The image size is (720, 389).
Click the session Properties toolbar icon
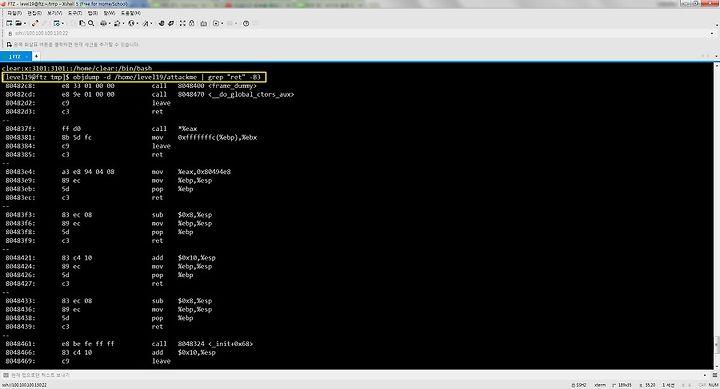(x=56, y=23)
